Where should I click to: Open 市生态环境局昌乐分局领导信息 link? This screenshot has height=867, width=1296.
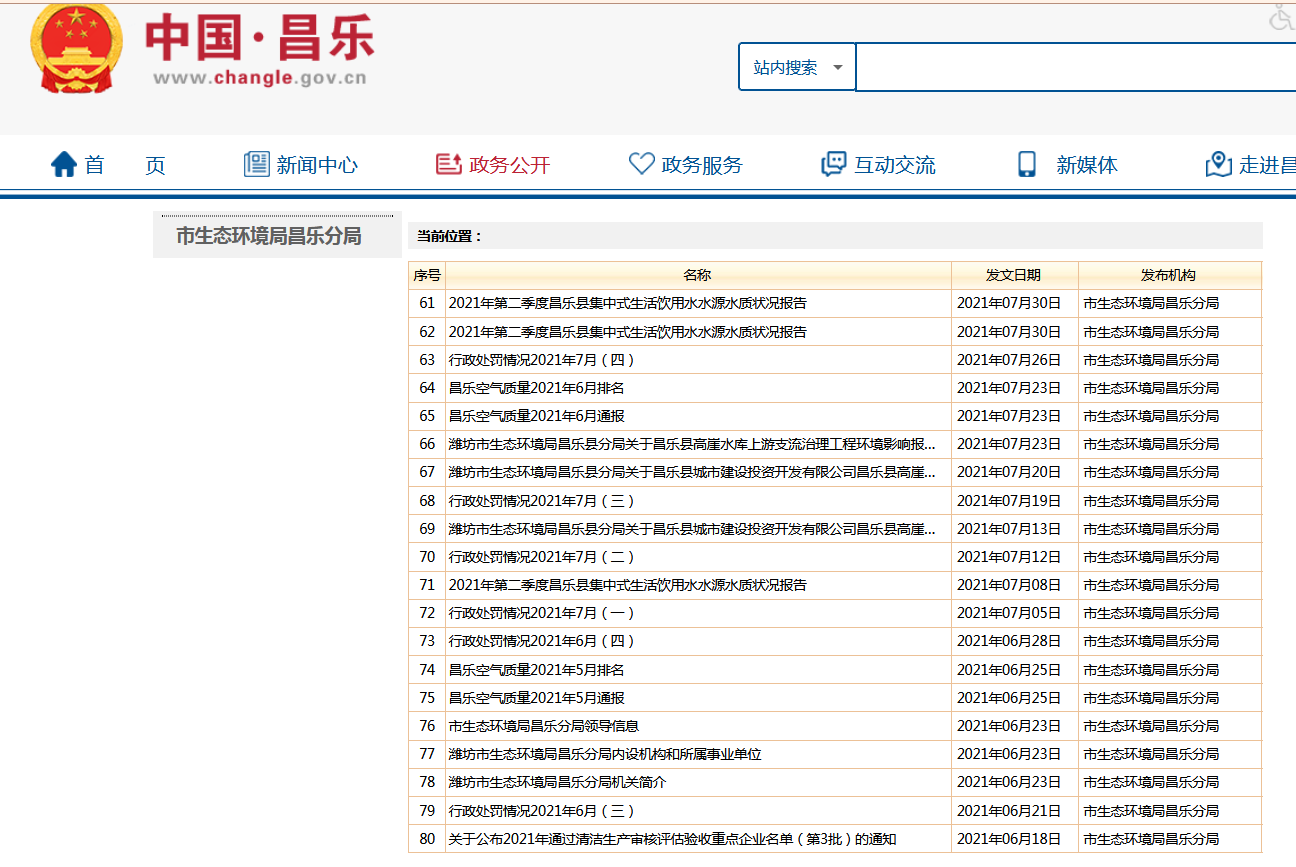click(x=543, y=726)
